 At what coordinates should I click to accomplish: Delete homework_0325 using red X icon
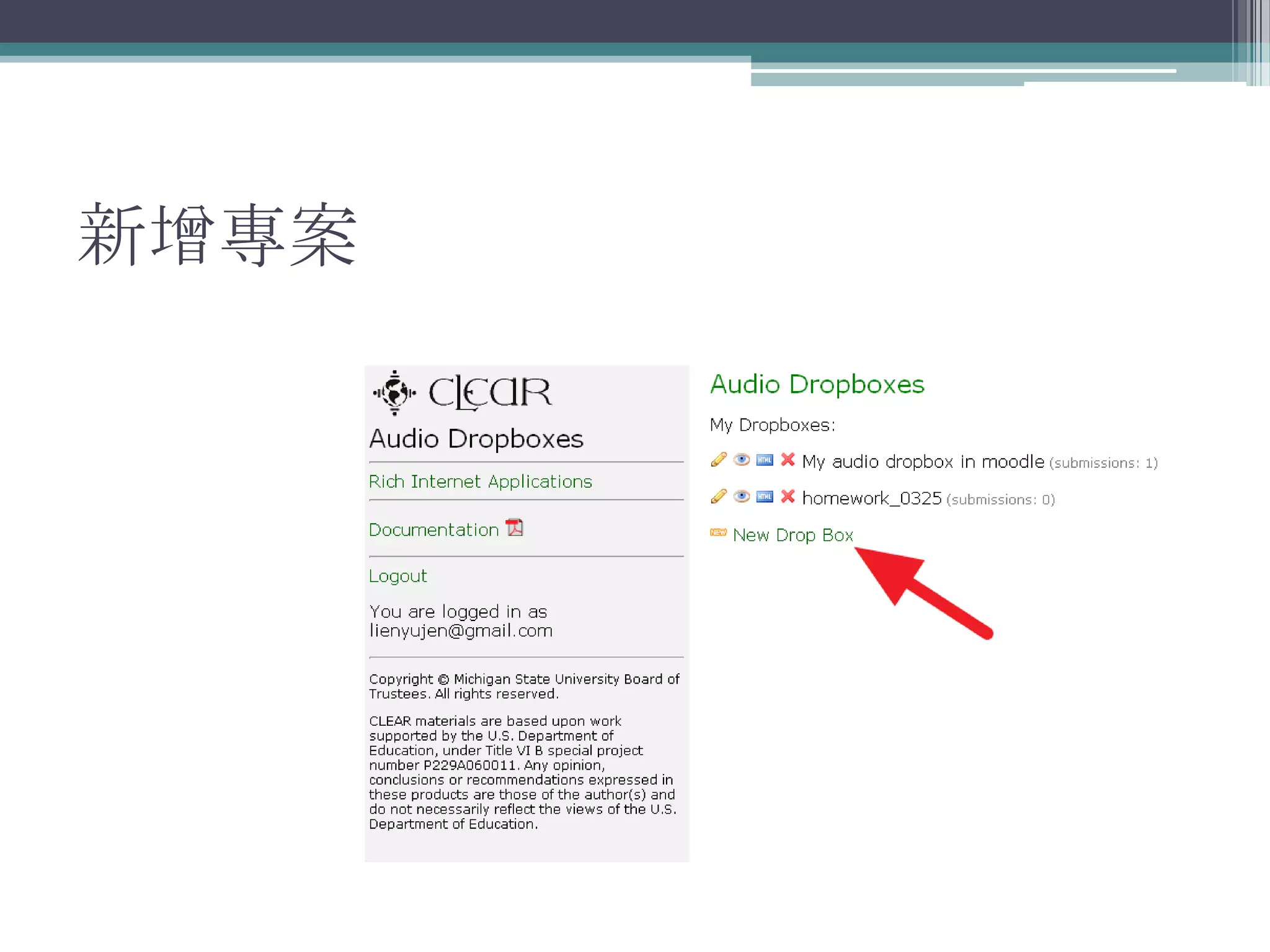coord(788,496)
